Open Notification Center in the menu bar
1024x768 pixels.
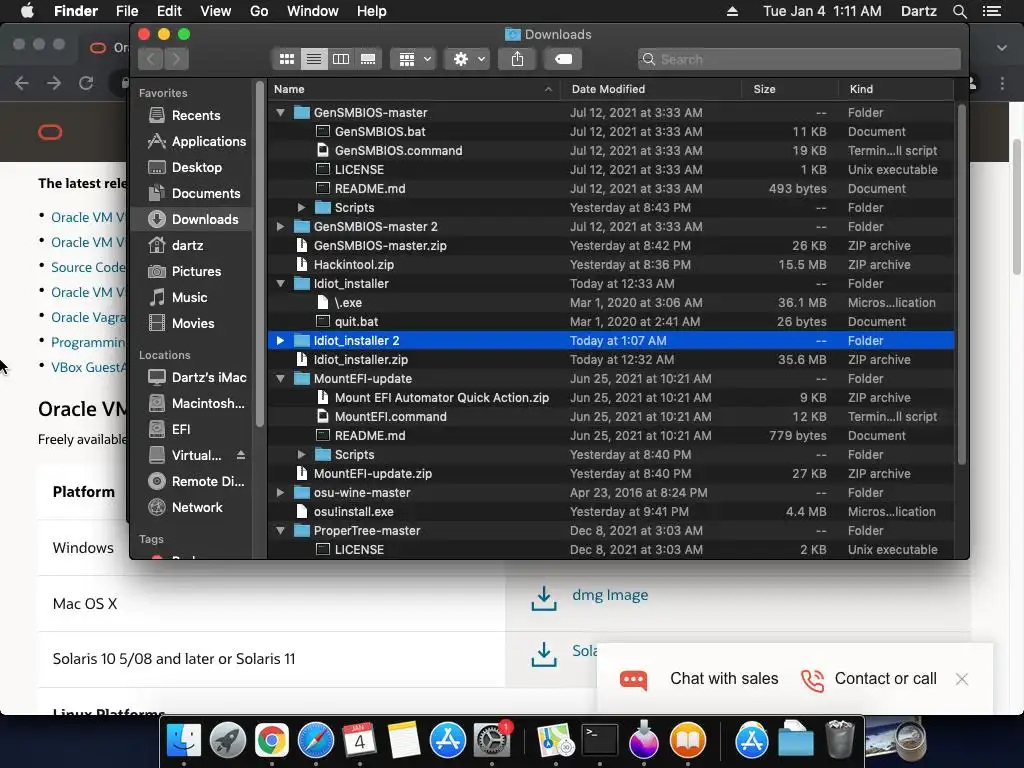point(991,11)
